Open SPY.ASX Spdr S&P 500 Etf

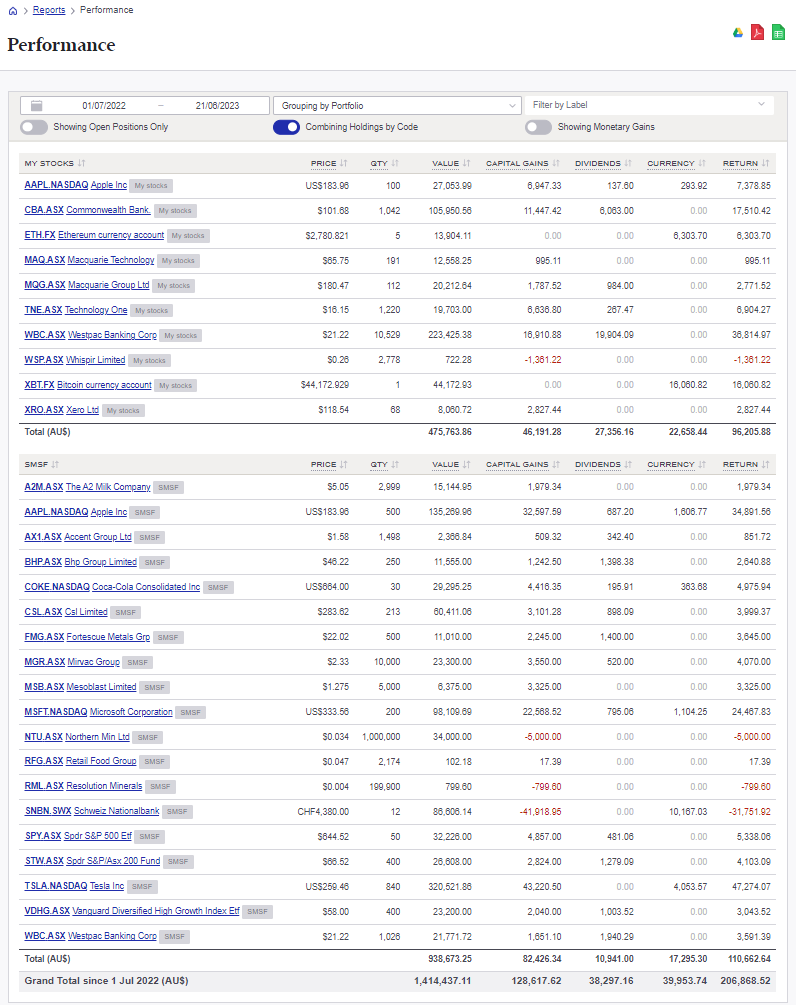tap(78, 836)
